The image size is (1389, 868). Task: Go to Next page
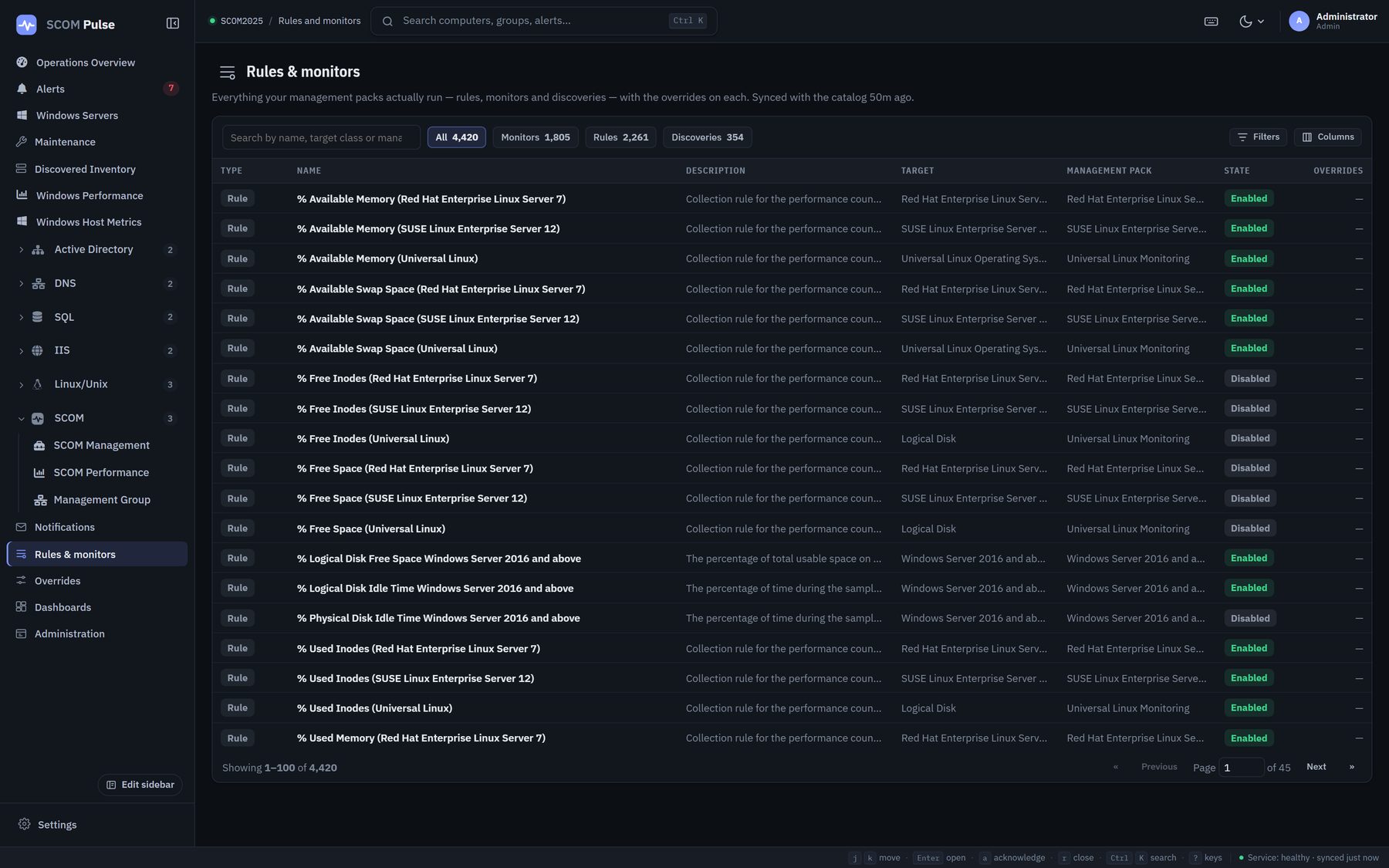point(1316,767)
